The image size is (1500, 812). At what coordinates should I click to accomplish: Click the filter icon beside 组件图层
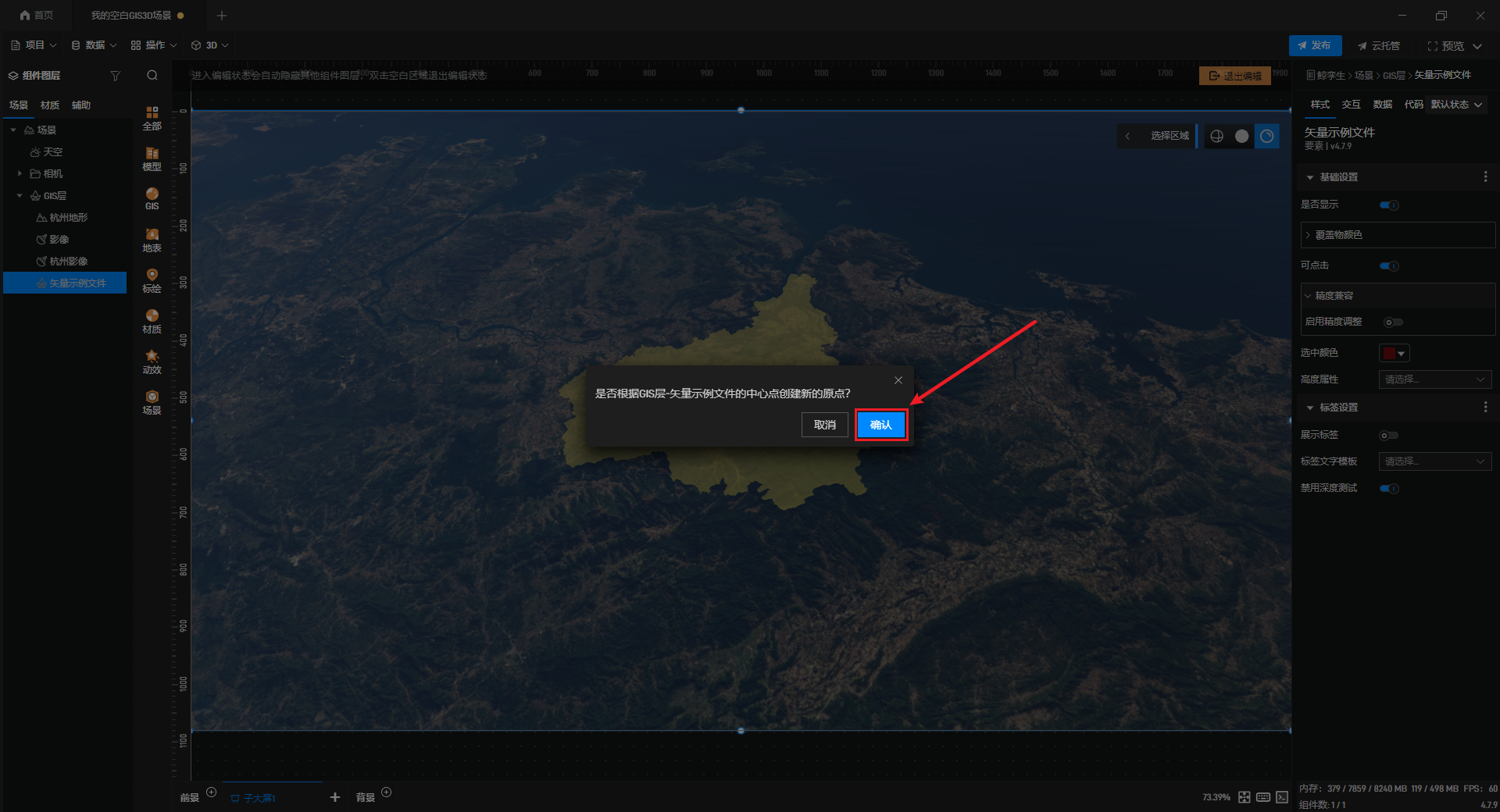116,76
